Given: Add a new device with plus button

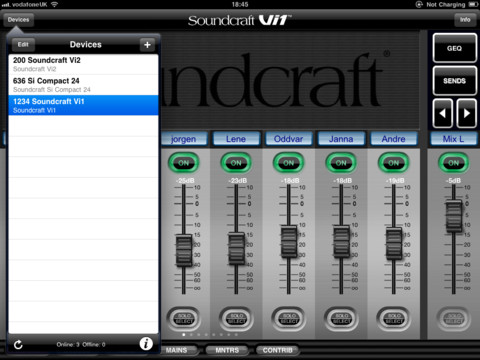Looking at the screenshot, I should click(147, 45).
